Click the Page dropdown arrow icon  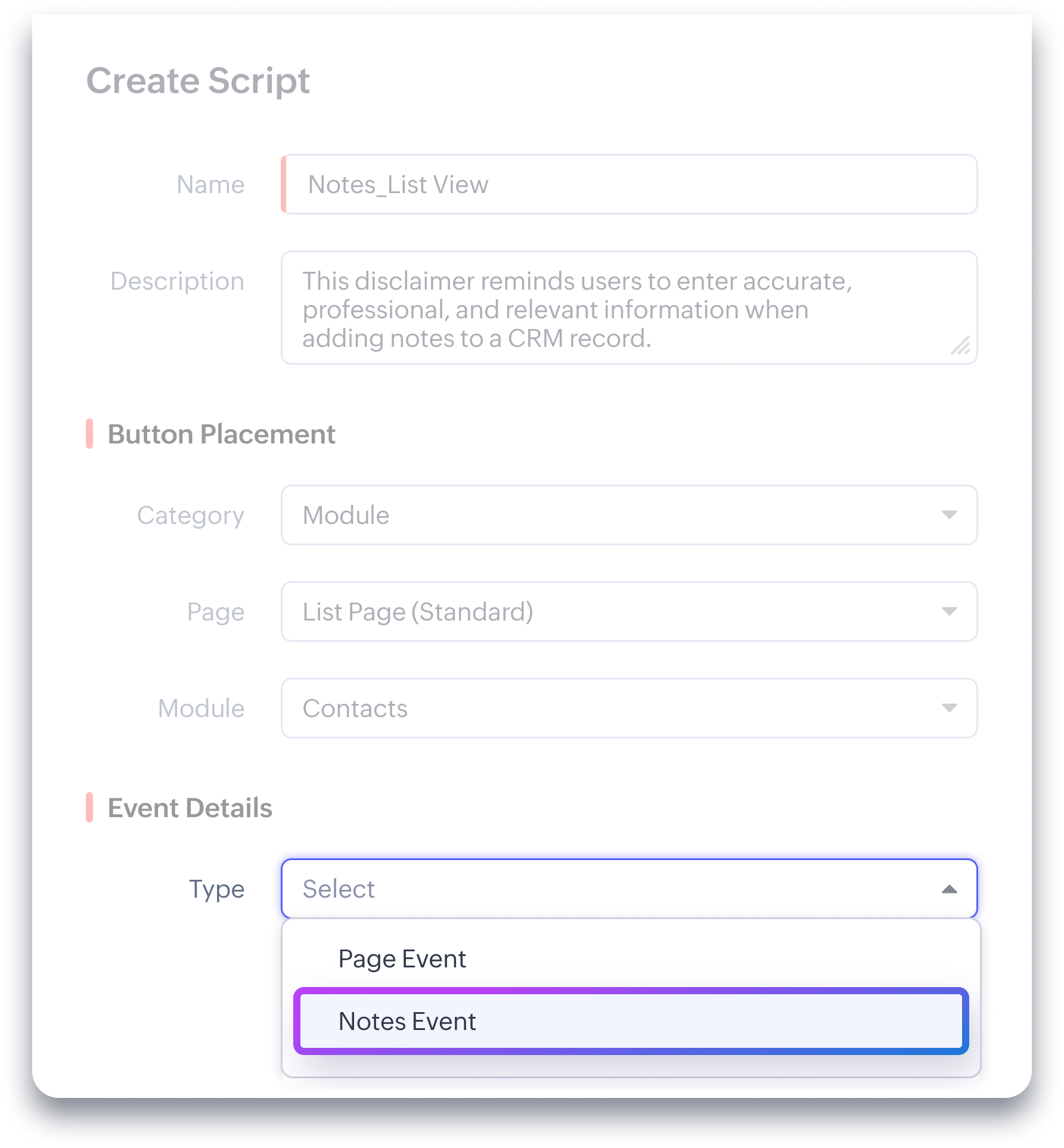[949, 612]
